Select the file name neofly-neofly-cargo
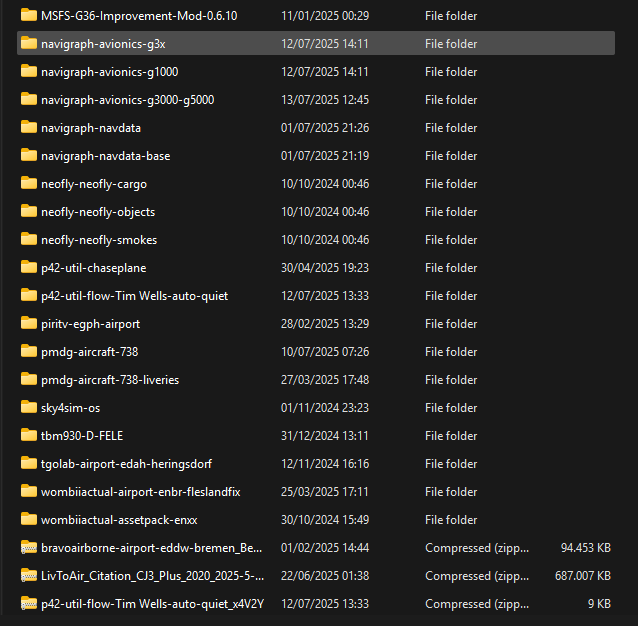Viewport: 638px width, 626px height. click(94, 184)
